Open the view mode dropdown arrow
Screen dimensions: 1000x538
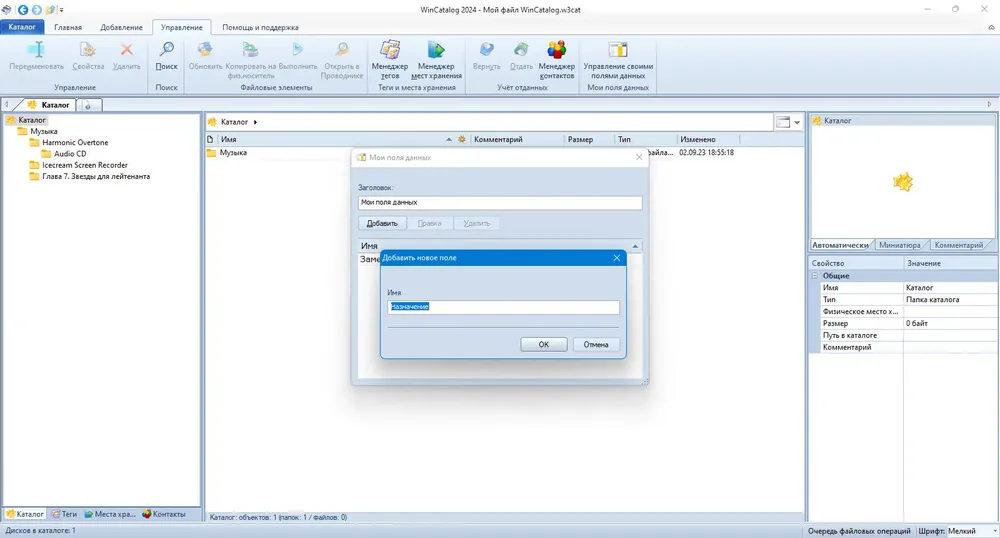tap(797, 122)
